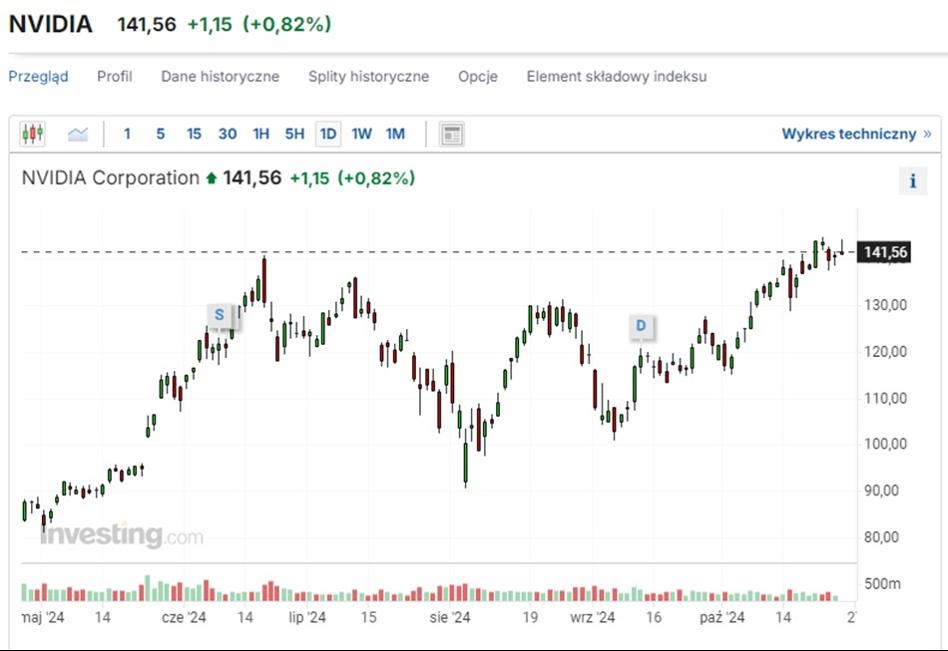The width and height of the screenshot is (948, 651).
Task: Open the Opcje tab
Action: 478,76
